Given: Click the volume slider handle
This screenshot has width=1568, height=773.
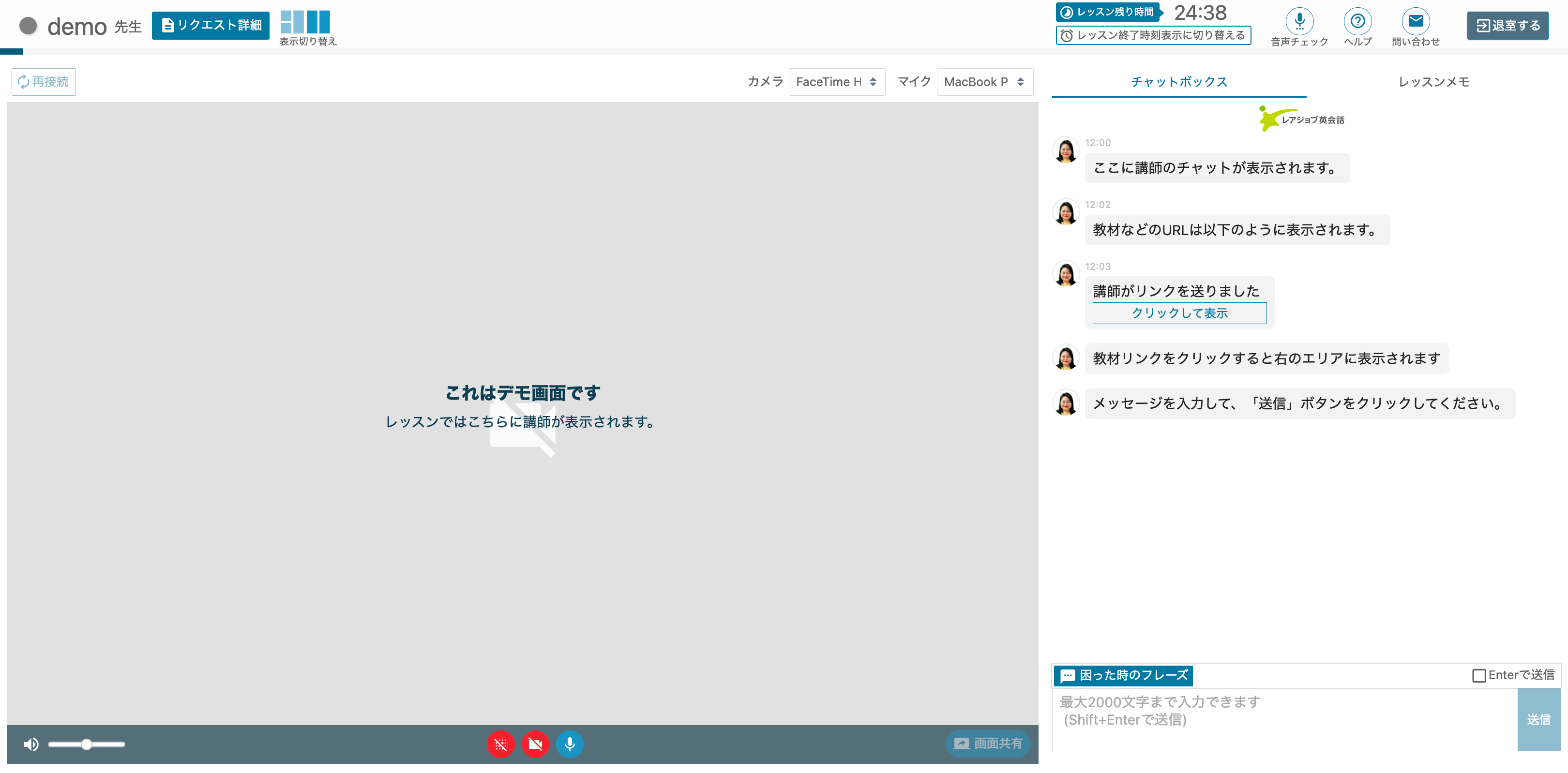Looking at the screenshot, I should [87, 744].
